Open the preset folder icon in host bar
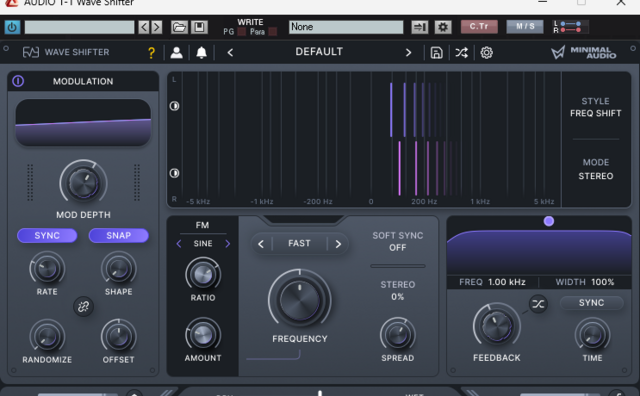 pyautogui.click(x=179, y=27)
